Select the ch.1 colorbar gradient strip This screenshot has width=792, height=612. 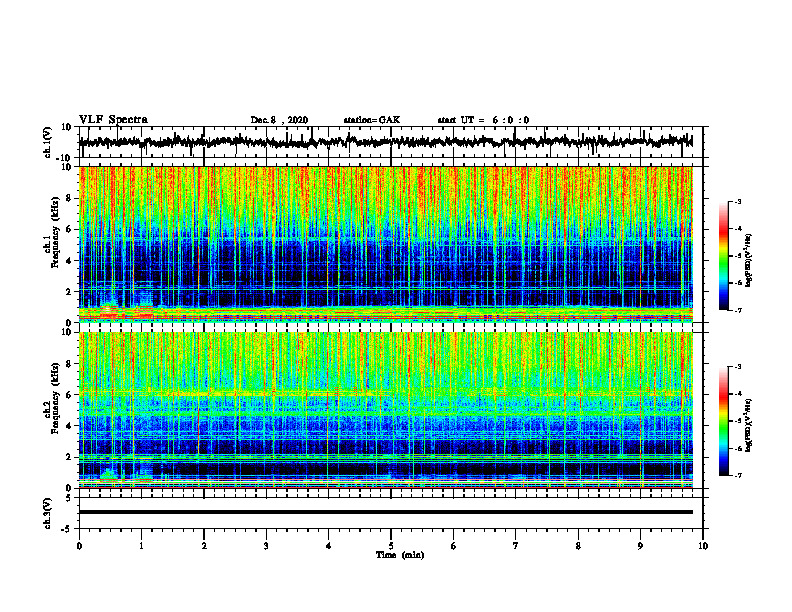(723, 256)
